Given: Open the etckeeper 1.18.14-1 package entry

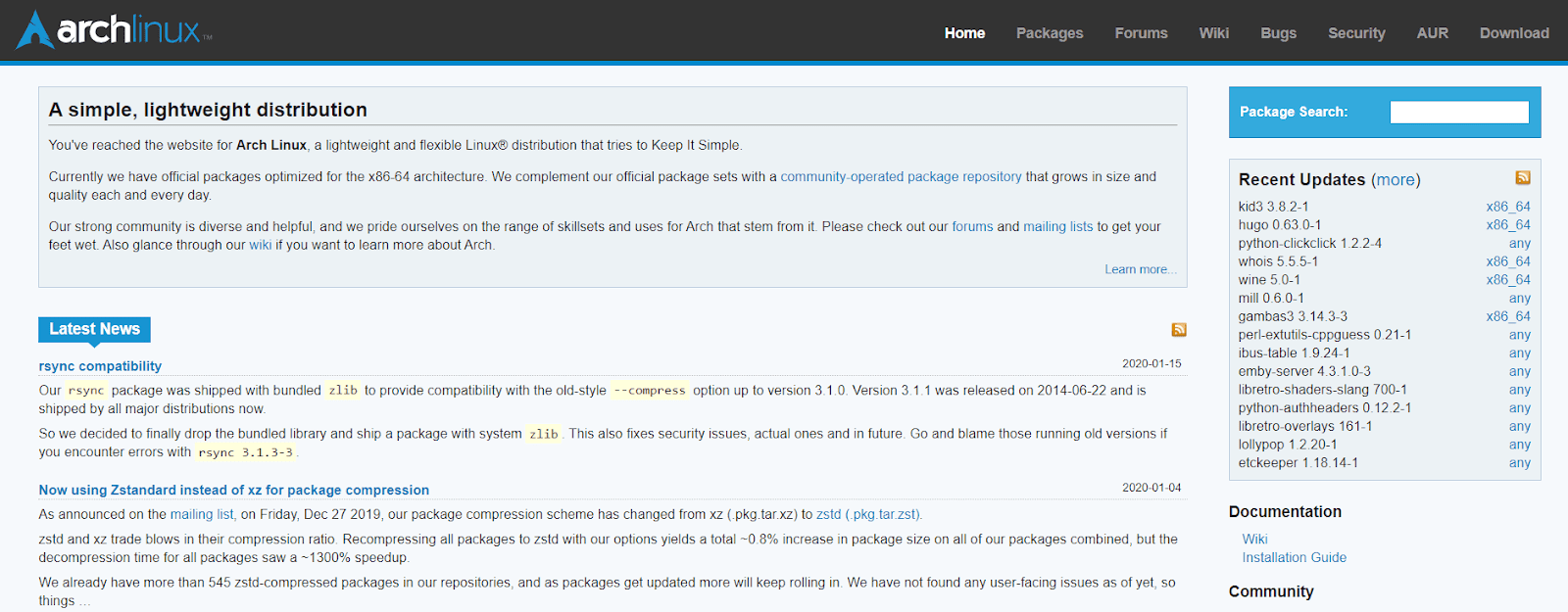Looking at the screenshot, I should (1298, 463).
